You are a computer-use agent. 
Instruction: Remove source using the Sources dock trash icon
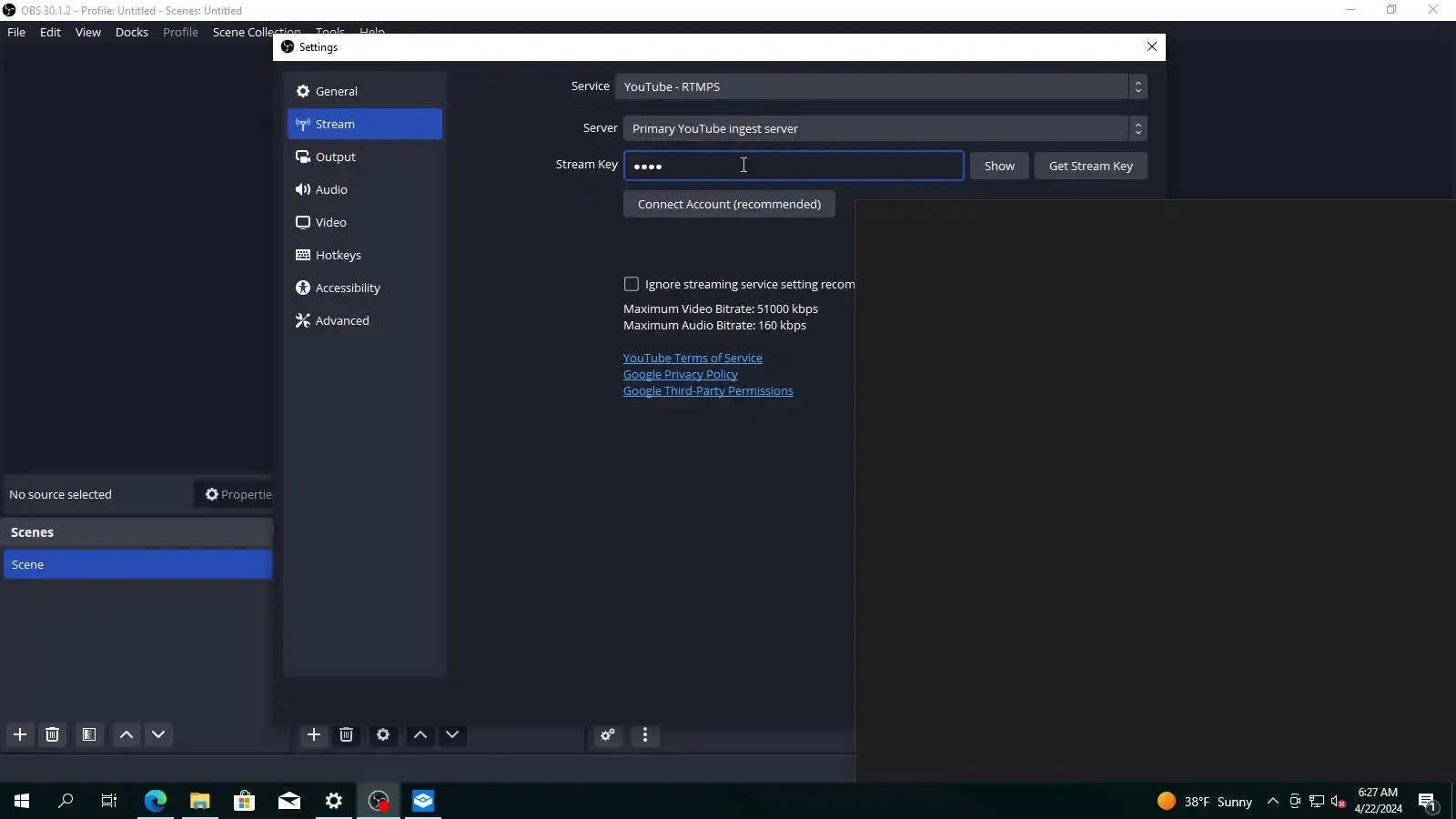[346, 734]
